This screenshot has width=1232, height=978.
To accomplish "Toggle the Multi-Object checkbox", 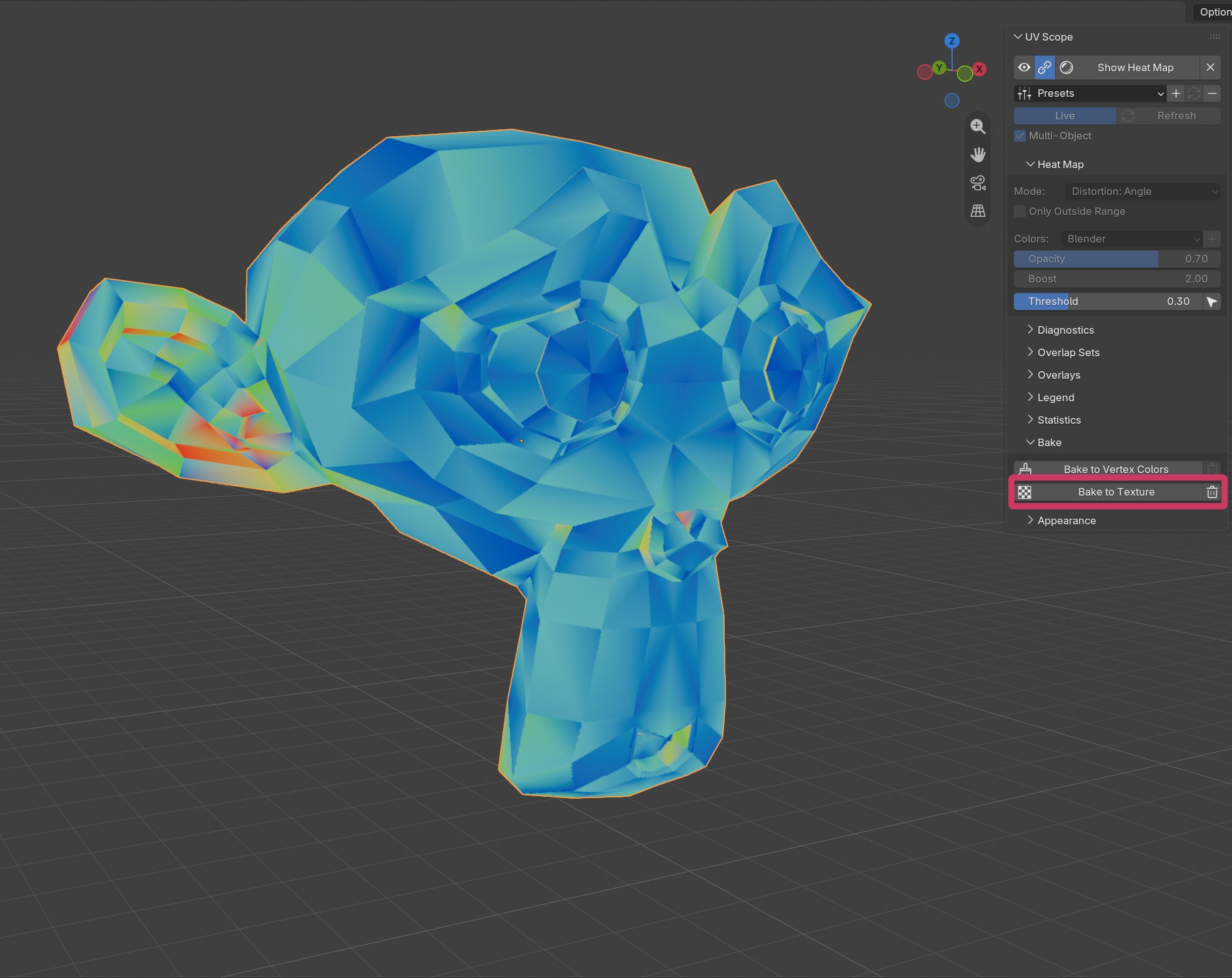I will point(1020,136).
